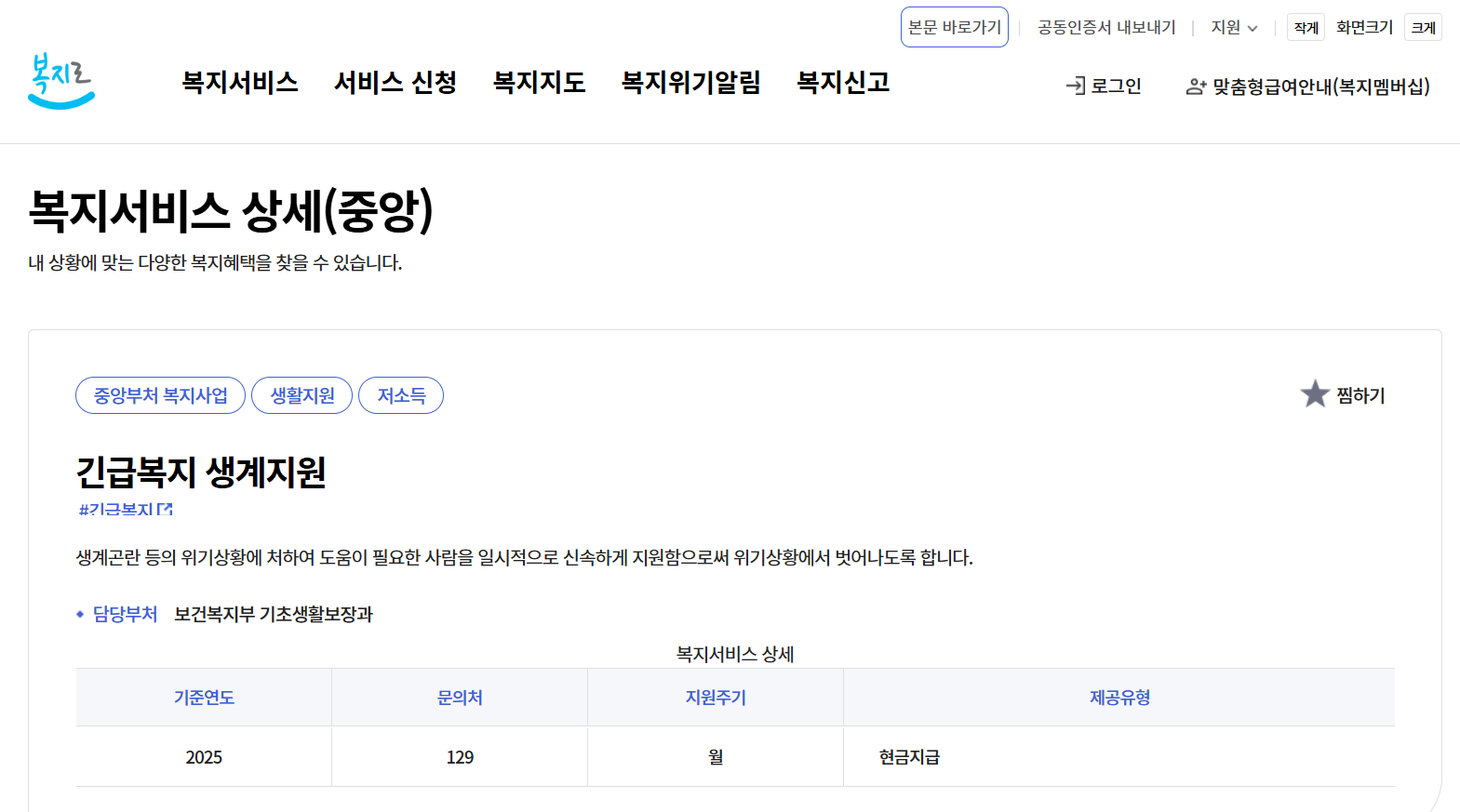
Task: Expand the 지원 dropdown
Action: coord(1234,28)
